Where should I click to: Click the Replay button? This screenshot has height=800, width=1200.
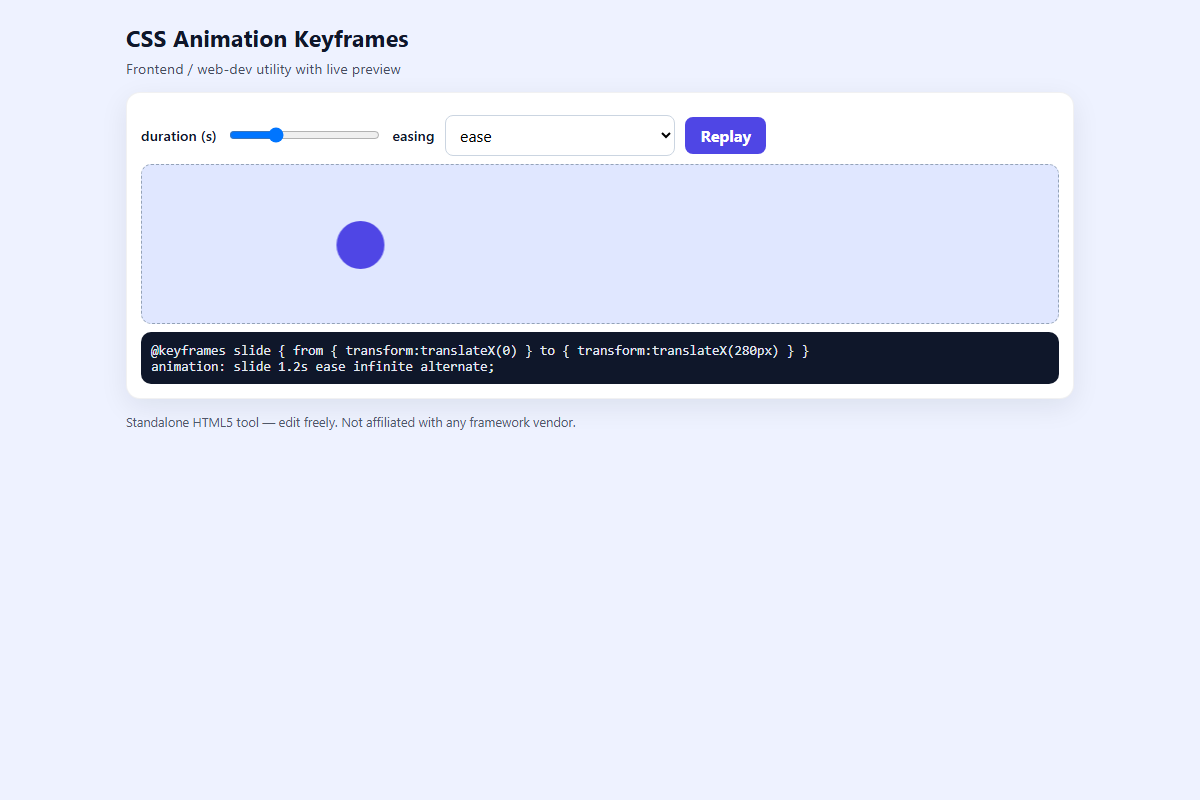point(725,136)
